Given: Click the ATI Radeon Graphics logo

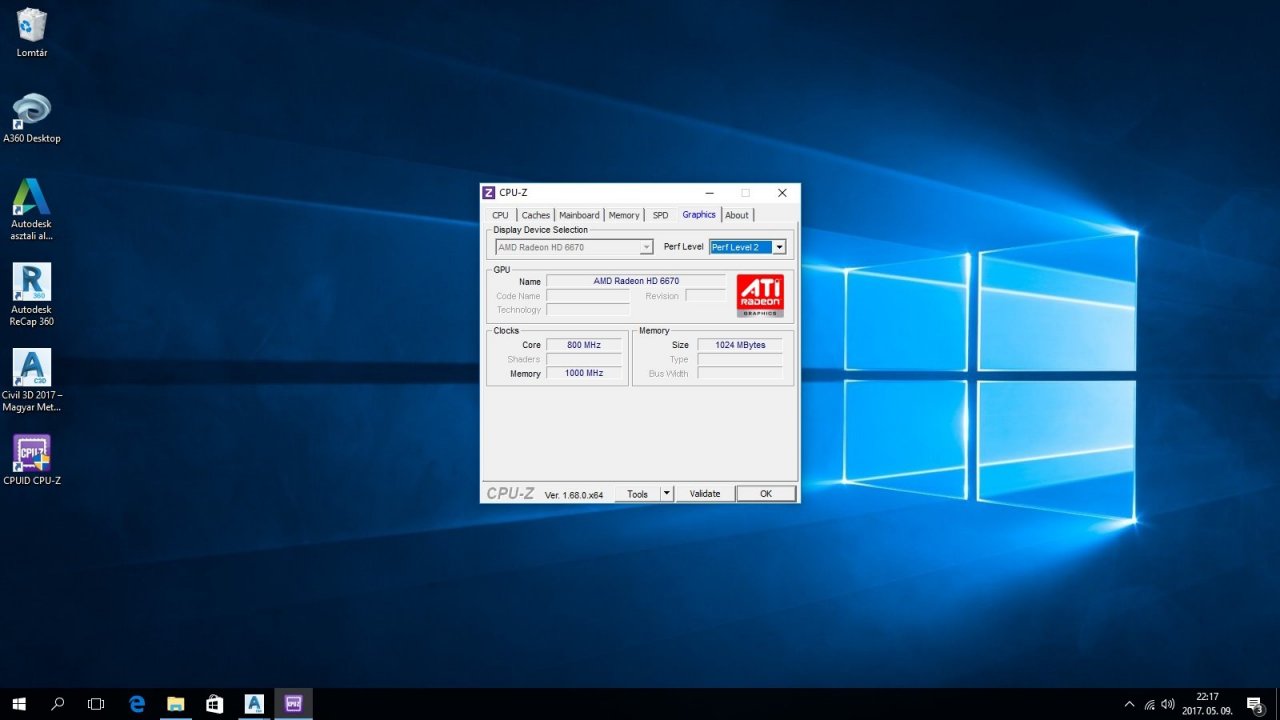Looking at the screenshot, I should coord(760,296).
